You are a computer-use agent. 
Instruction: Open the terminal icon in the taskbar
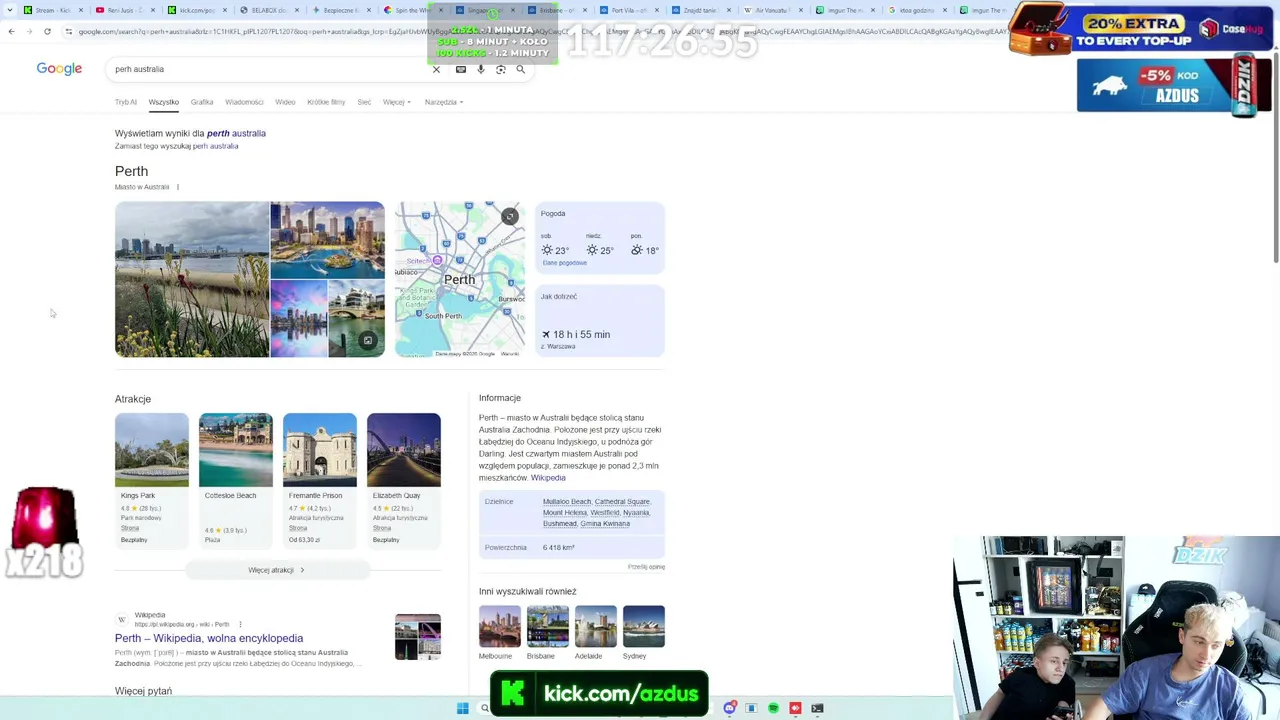pyautogui.click(x=817, y=708)
